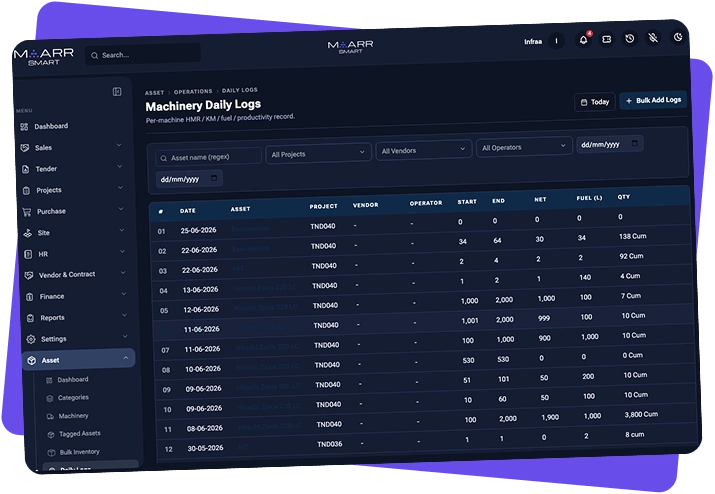
Task: Click the Infraa account label
Action: (533, 42)
